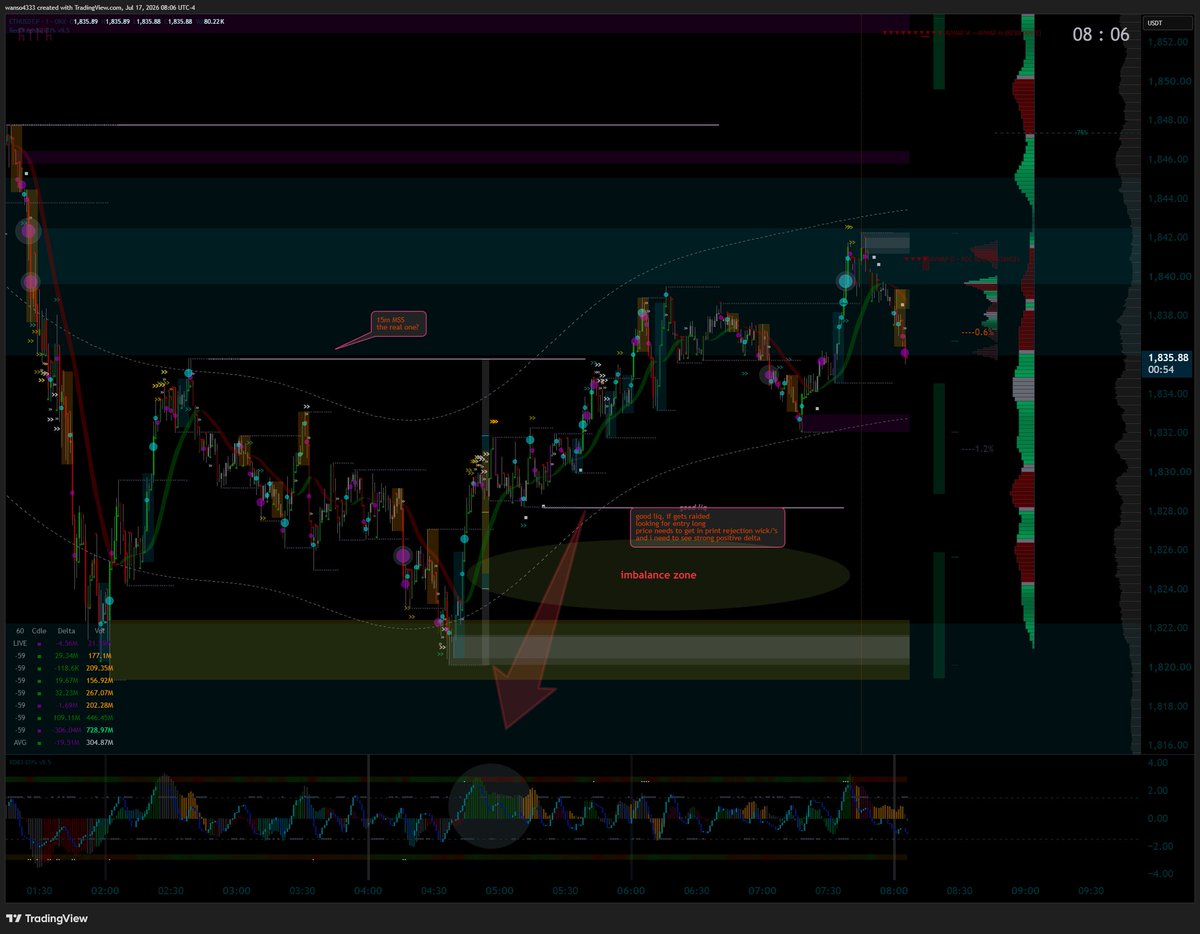Screen dimensions: 1200x934
Task: Click the LIVE row label in table
Action: [x=20, y=645]
